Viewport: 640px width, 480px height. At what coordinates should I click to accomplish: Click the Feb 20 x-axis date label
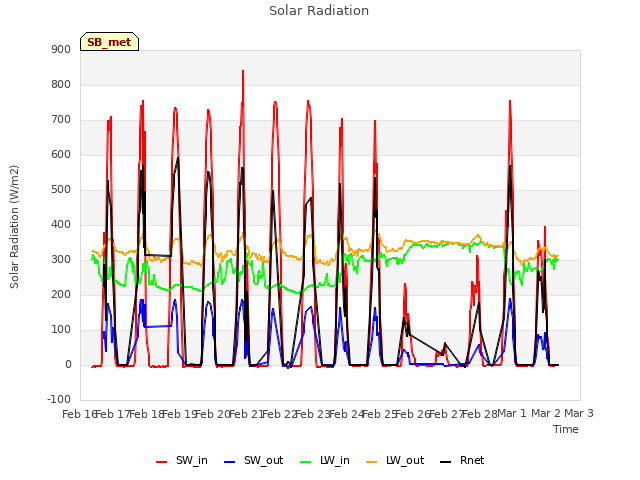click(213, 414)
